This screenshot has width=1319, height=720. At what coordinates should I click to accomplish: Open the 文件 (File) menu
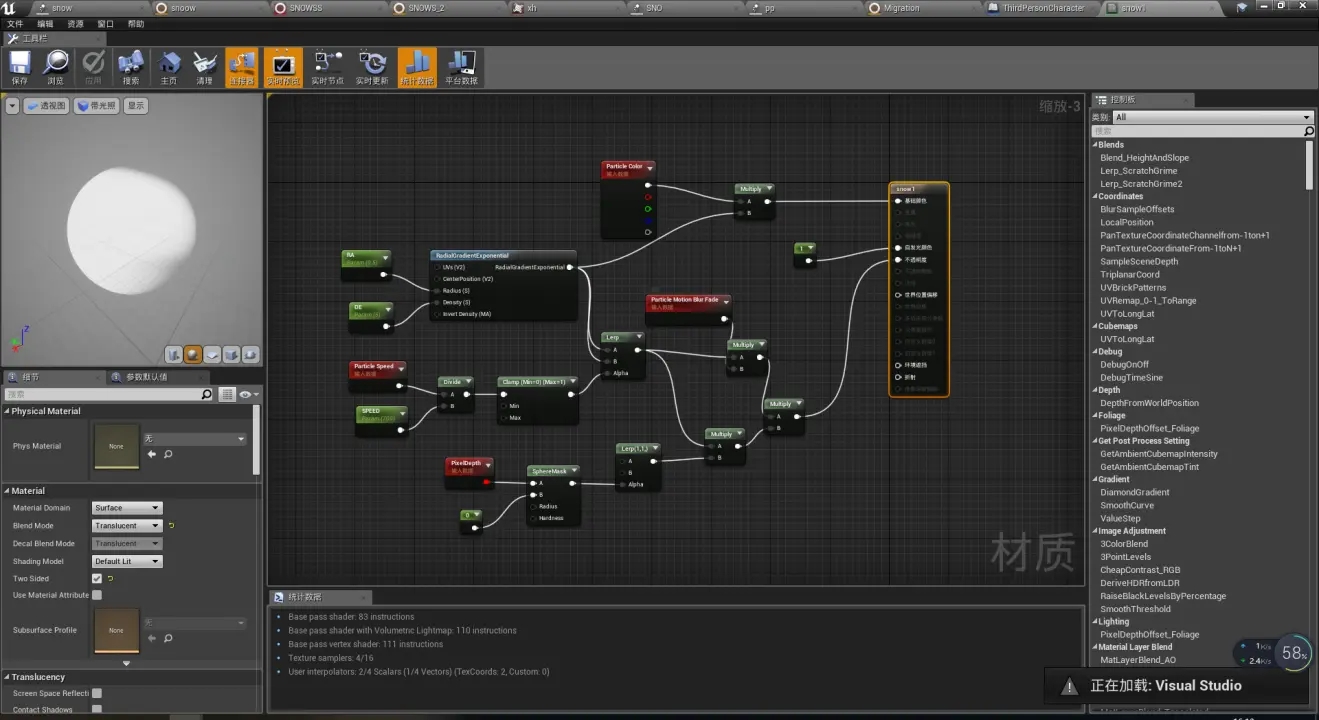[x=15, y=23]
